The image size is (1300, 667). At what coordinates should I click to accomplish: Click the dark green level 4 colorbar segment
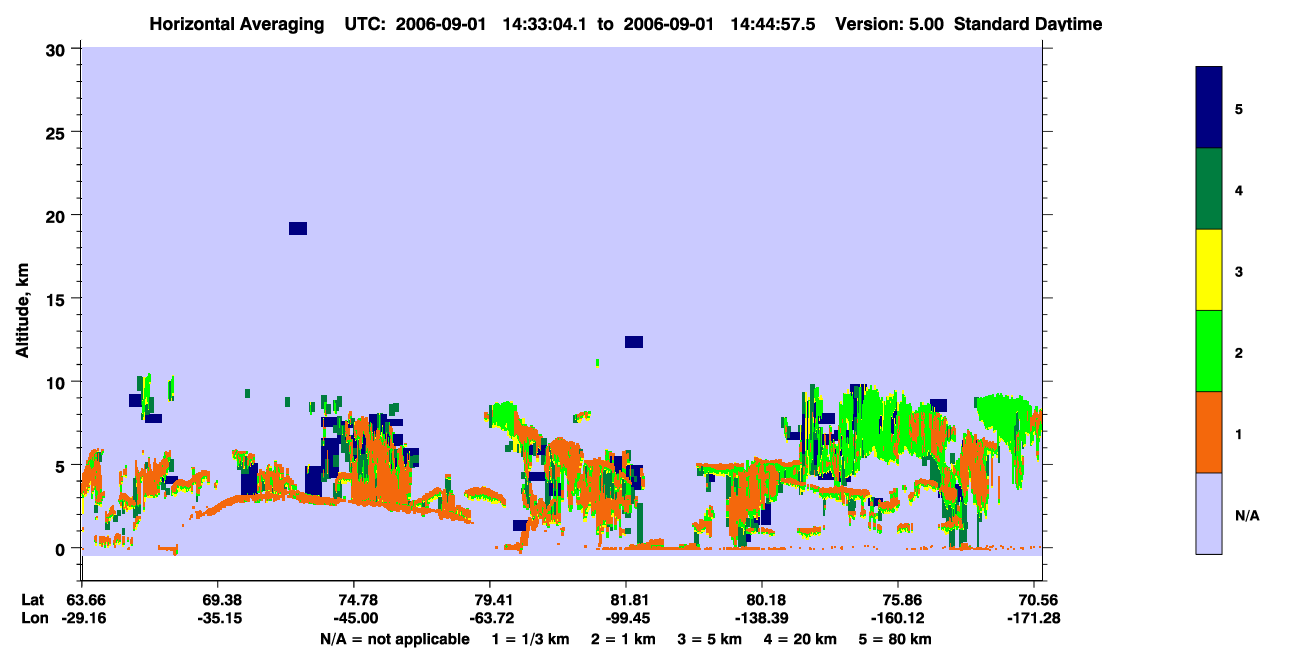click(1209, 189)
